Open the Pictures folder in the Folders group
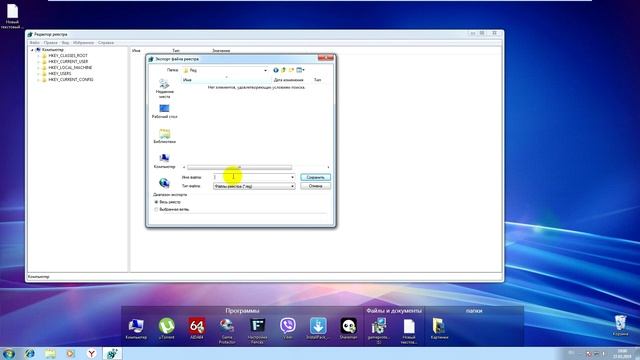The height and width of the screenshot is (360, 640). (x=439, y=329)
